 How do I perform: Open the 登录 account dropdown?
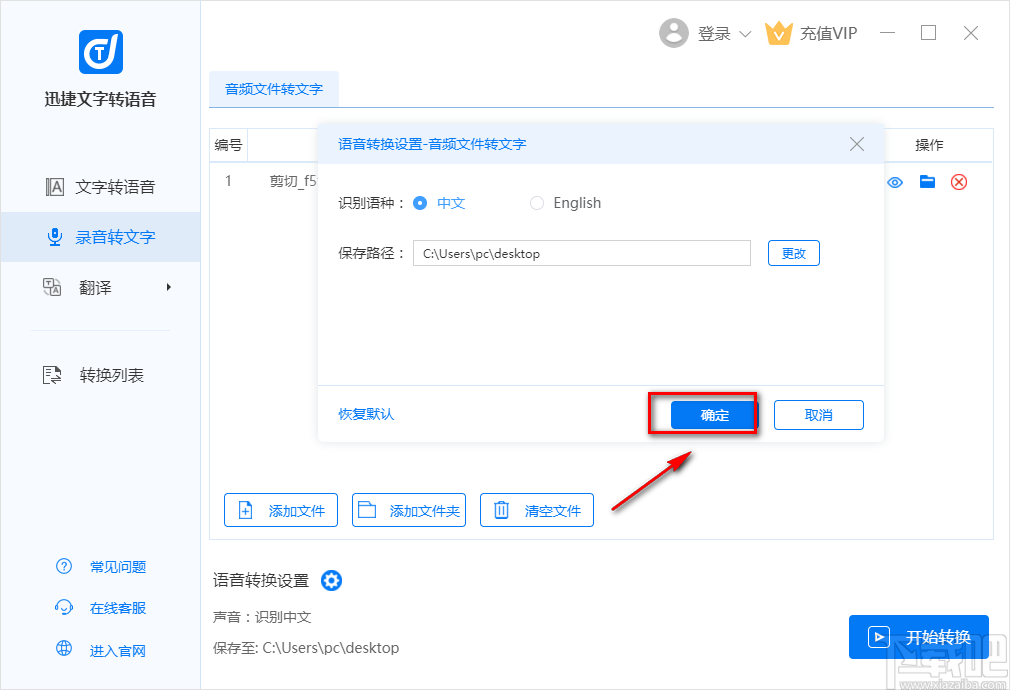714,33
